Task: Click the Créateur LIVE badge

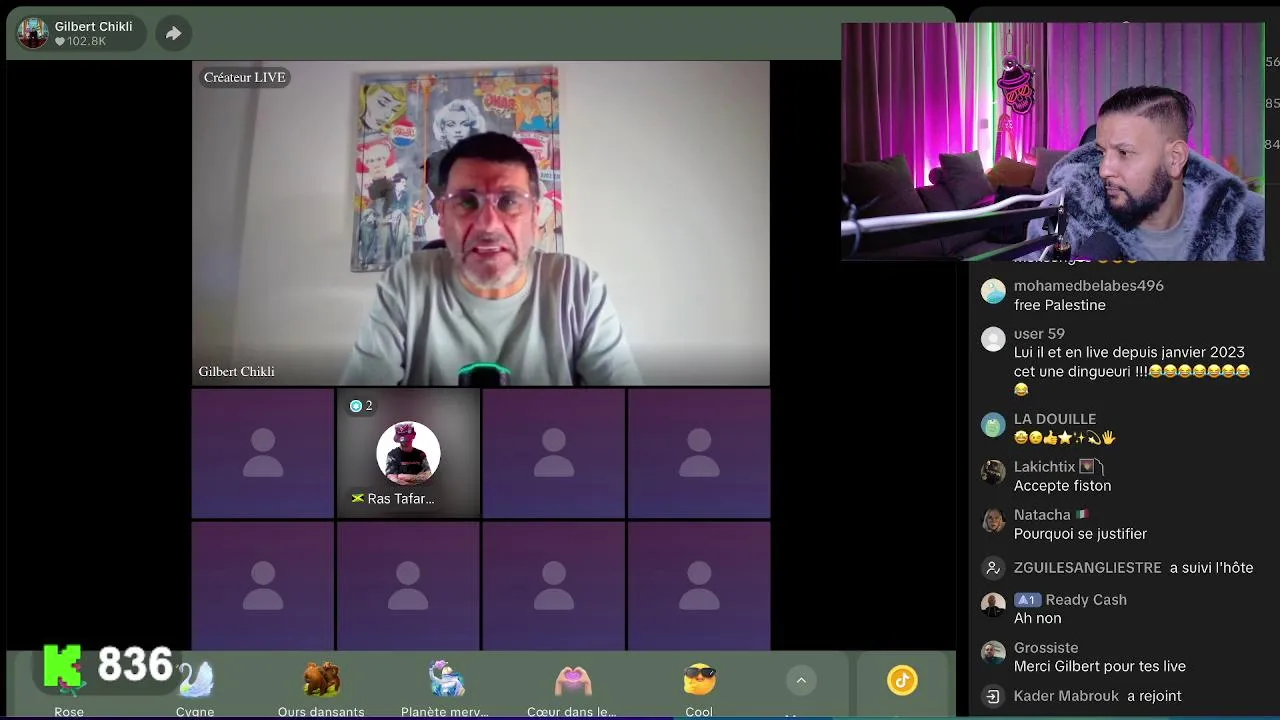Action: point(245,77)
